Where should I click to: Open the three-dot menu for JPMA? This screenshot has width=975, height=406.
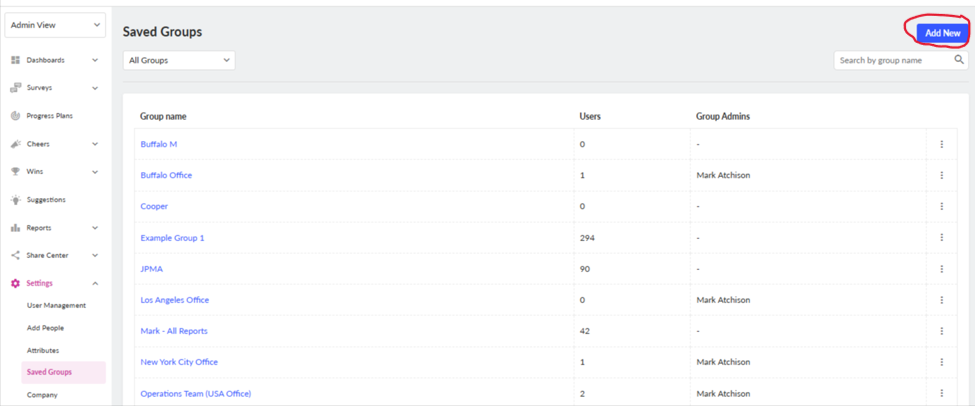941,269
